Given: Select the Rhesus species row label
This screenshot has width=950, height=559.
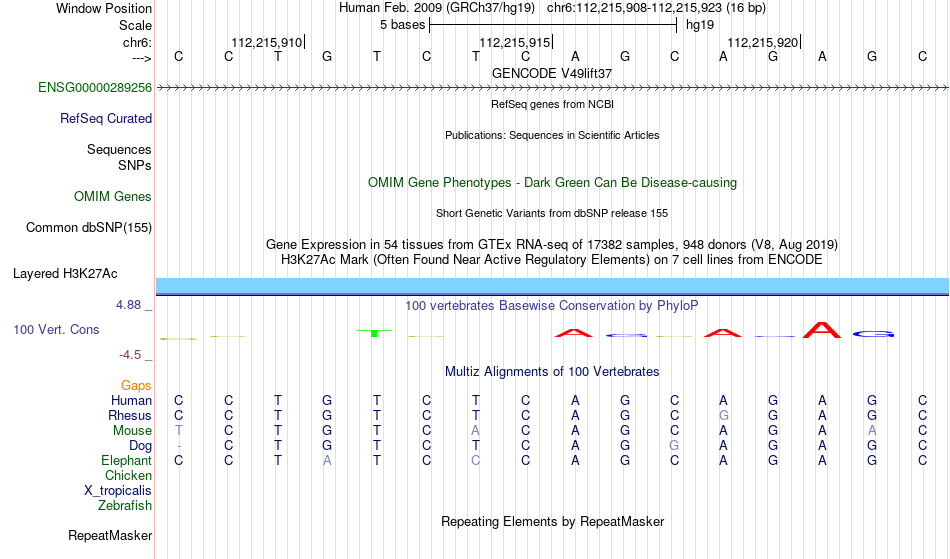Looking at the screenshot, I should pos(130,416).
